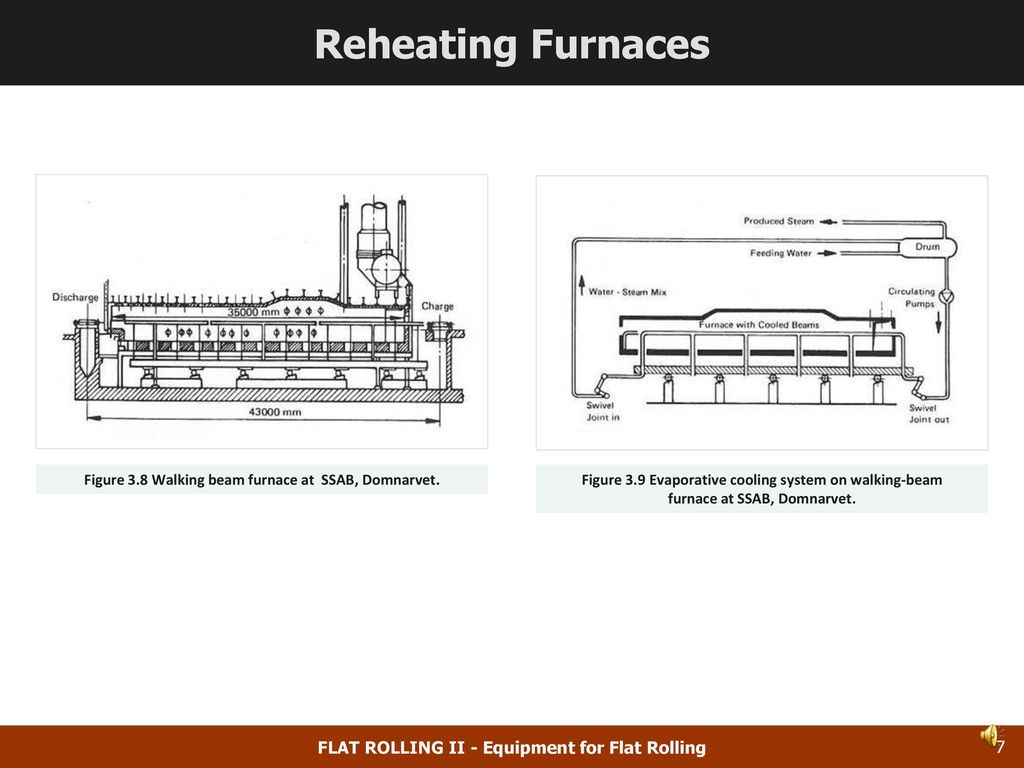This screenshot has width=1024, height=768.
Task: Click the Feeding Water label
Action: pyautogui.click(x=780, y=253)
